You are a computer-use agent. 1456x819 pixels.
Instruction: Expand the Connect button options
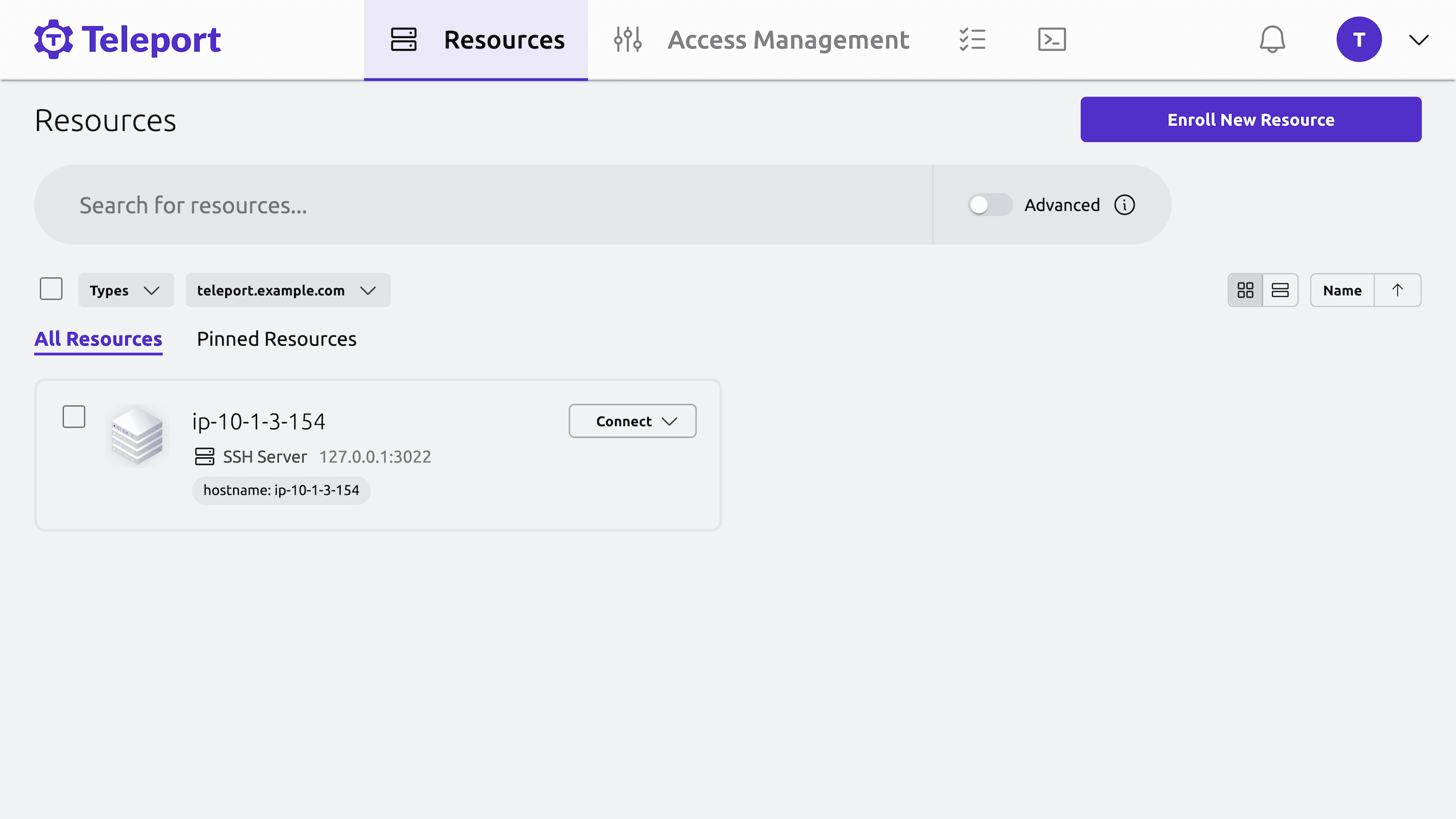pos(669,420)
